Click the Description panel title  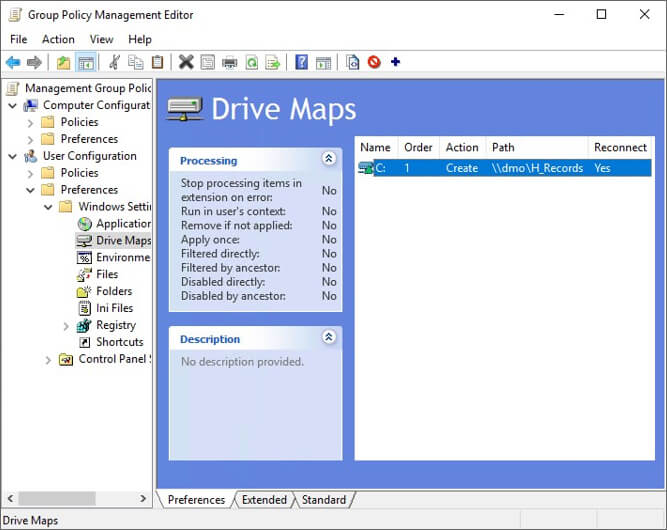click(x=210, y=339)
